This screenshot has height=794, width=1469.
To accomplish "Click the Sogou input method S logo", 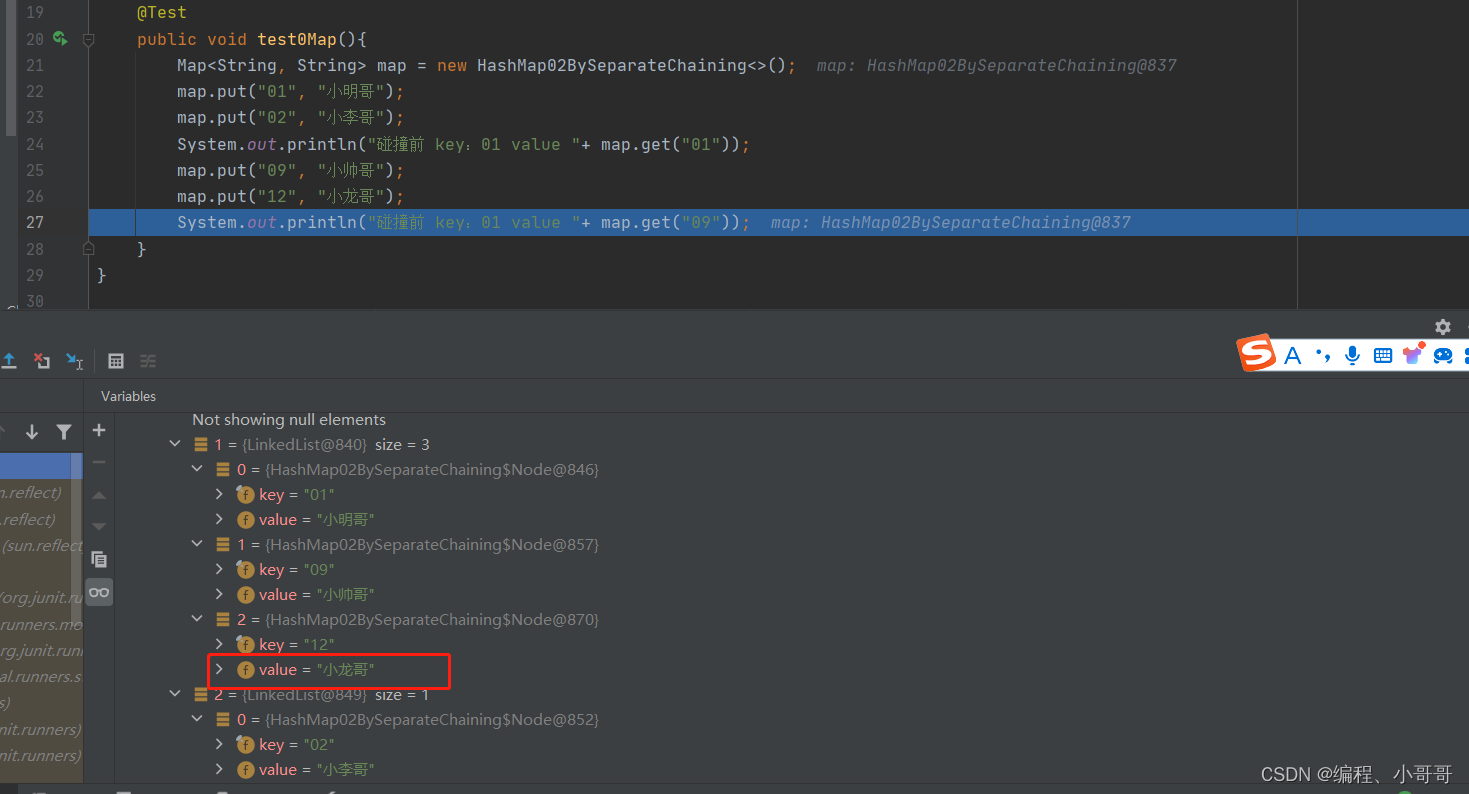I will coord(1257,353).
